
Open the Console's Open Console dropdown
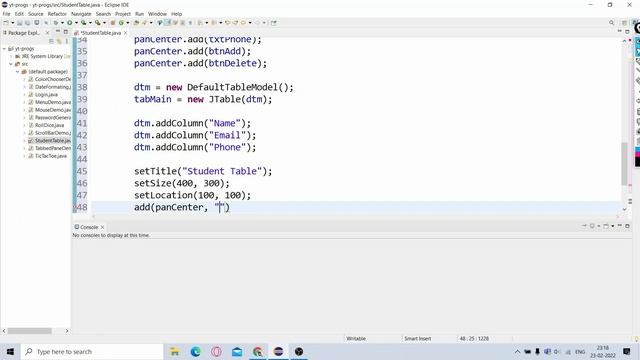tap(613, 226)
